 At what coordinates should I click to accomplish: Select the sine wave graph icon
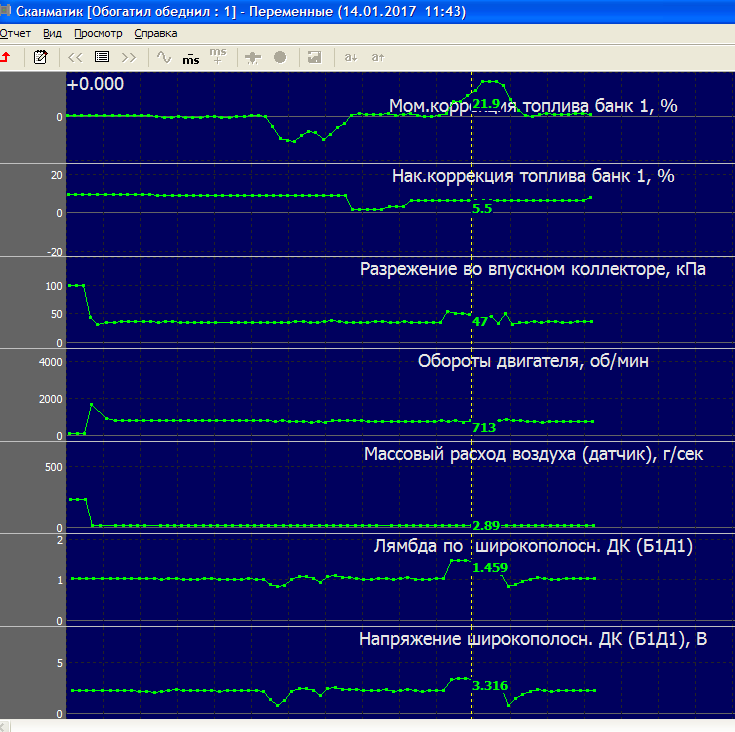tap(164, 57)
